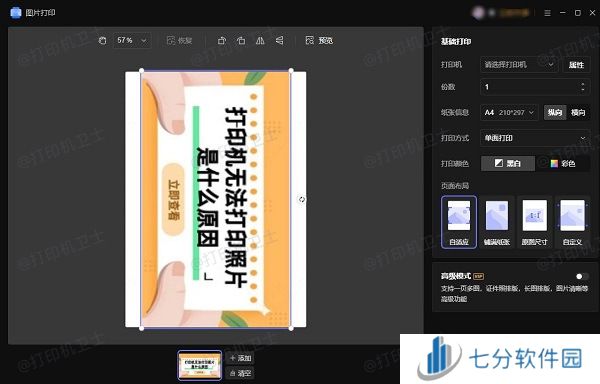Select the 原图尺寸 original size layout
This screenshot has width=600, height=384.
click(x=535, y=222)
